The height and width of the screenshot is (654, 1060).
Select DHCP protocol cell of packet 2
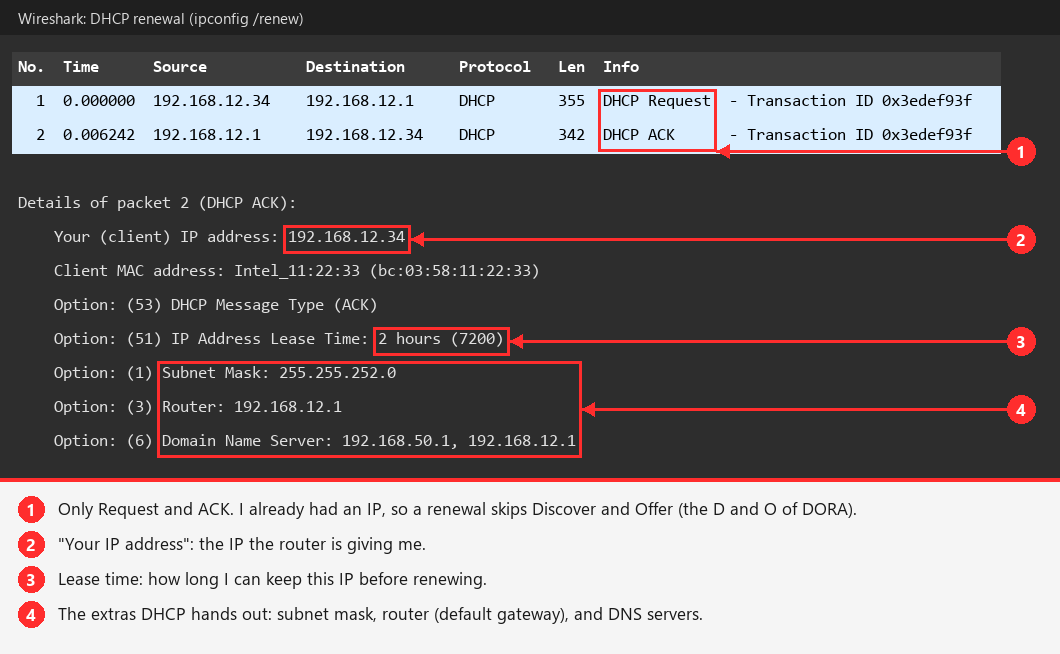click(x=477, y=135)
